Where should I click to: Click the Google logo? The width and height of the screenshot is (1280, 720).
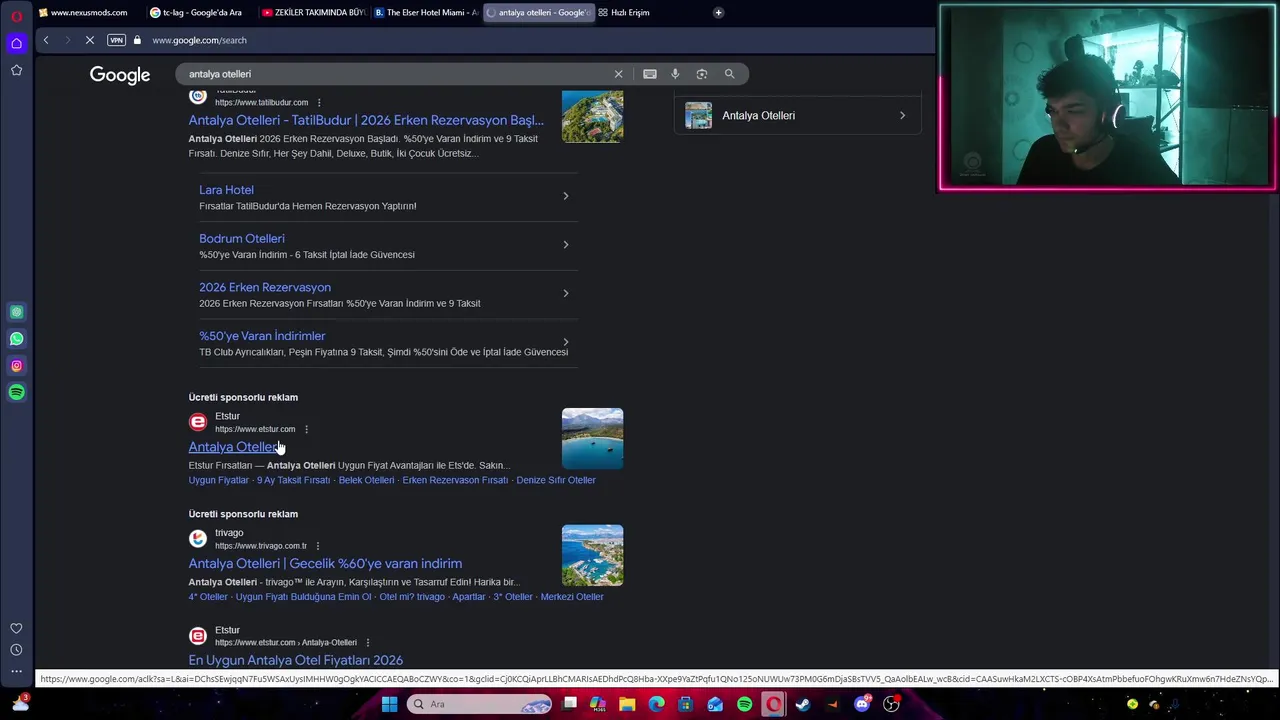tap(120, 75)
